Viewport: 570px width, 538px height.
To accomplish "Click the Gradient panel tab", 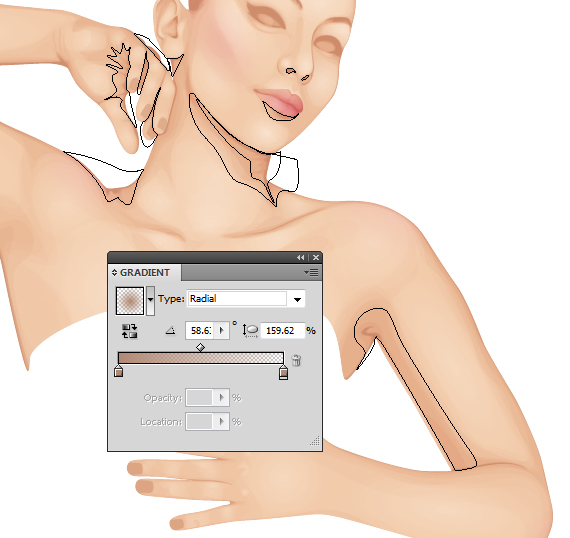I will (144, 272).
